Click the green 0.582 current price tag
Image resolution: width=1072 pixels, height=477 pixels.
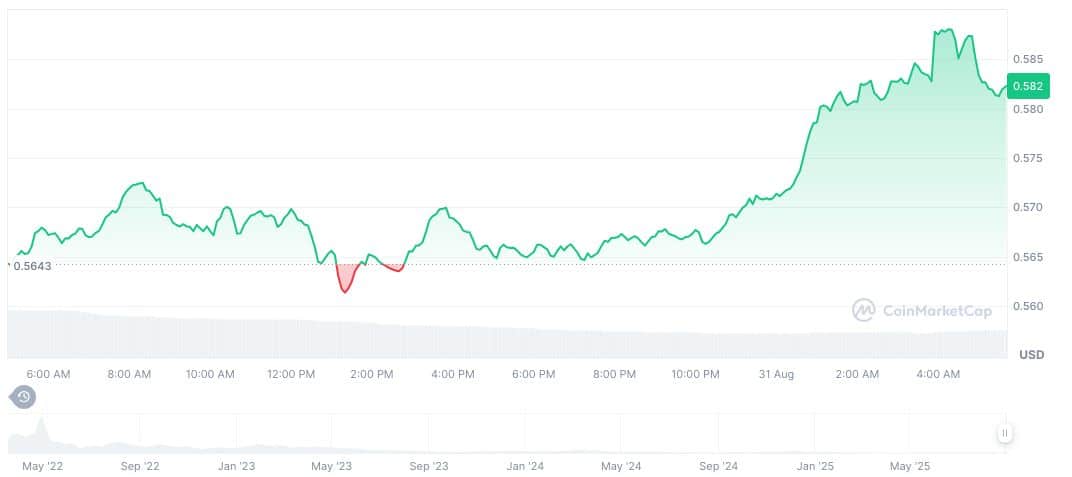(1028, 86)
